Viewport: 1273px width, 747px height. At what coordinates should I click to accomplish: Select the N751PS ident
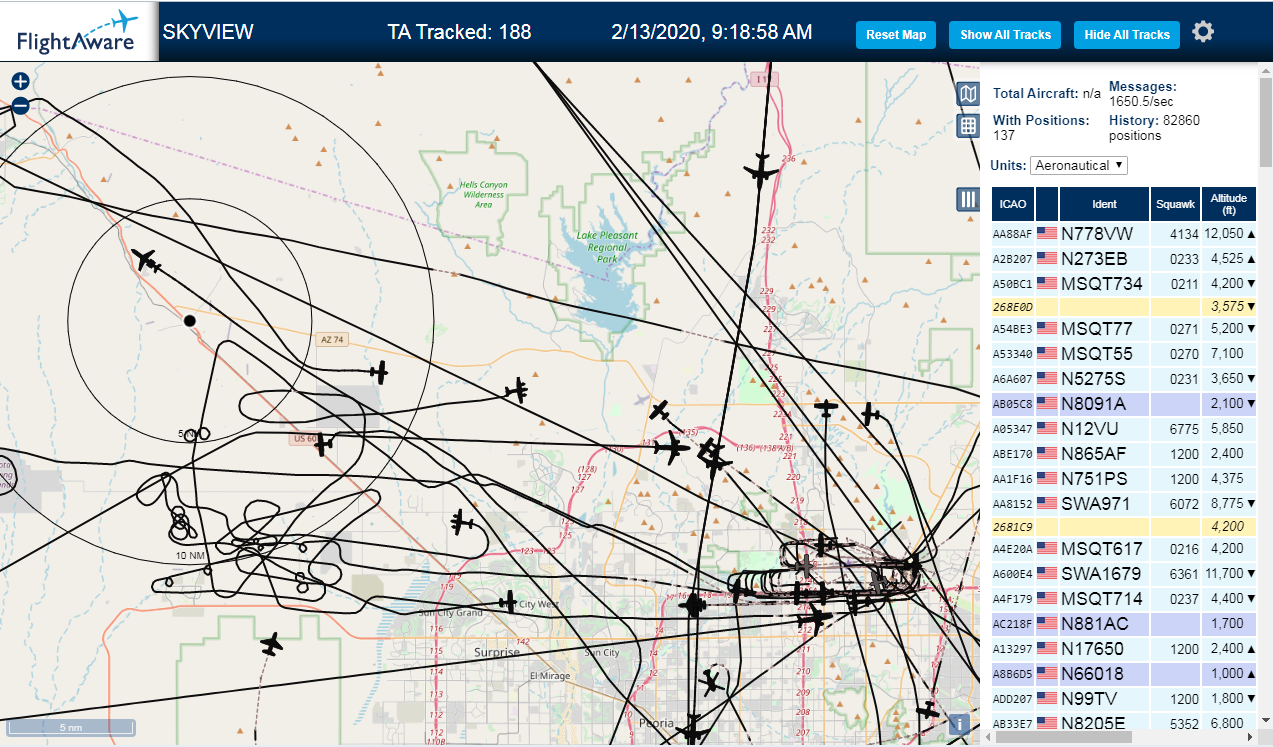click(x=1093, y=478)
